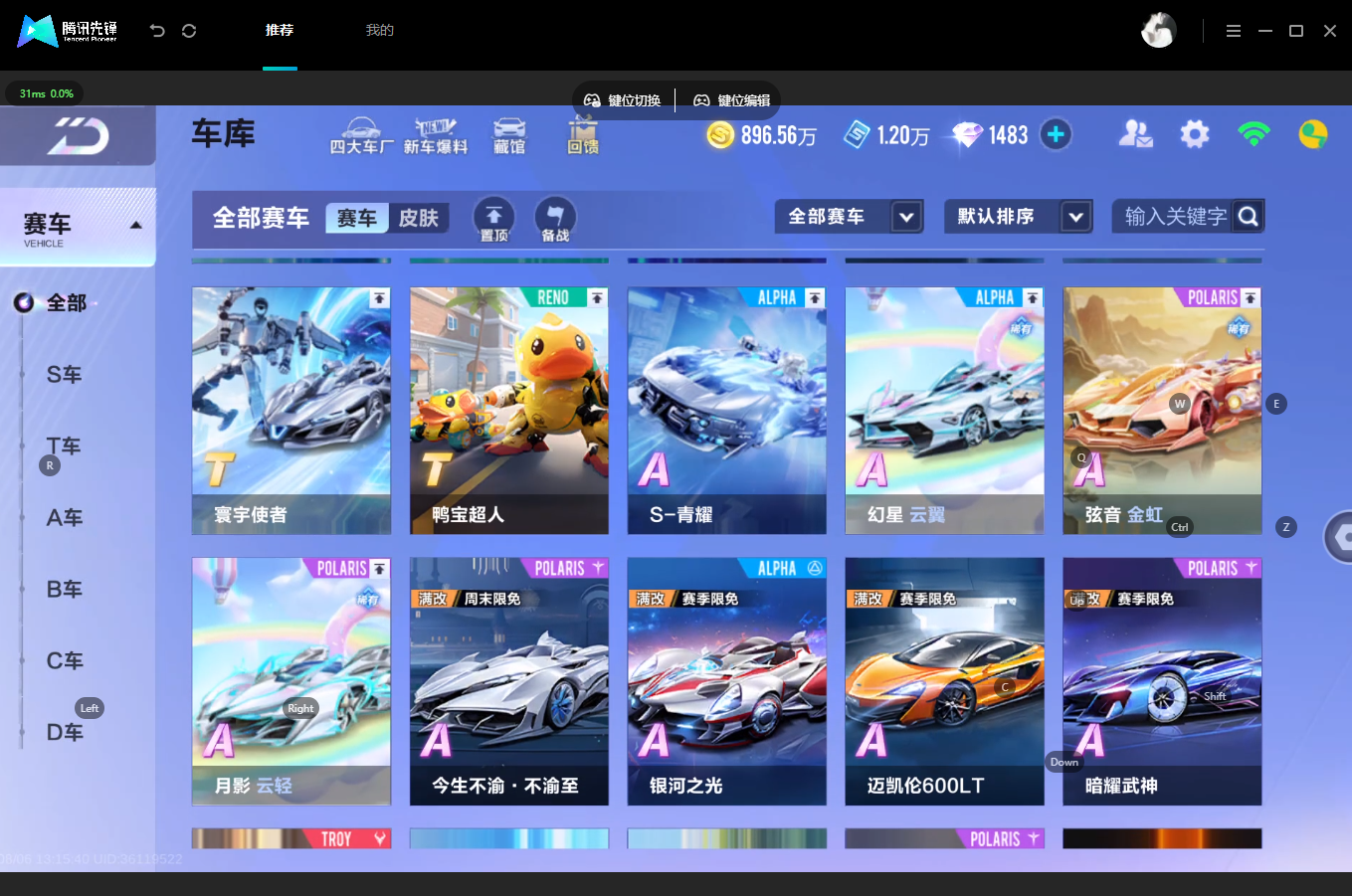The height and width of the screenshot is (896, 1352).
Task: Add diamonds with the plus button
Action: tap(1056, 134)
